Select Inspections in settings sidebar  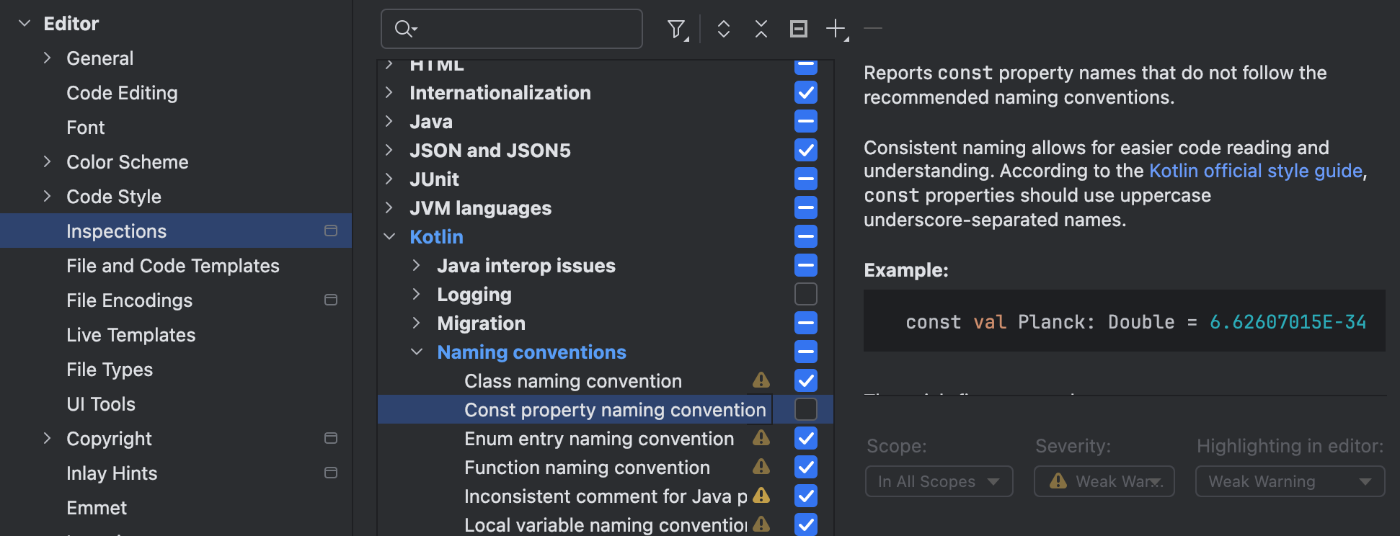click(176, 231)
